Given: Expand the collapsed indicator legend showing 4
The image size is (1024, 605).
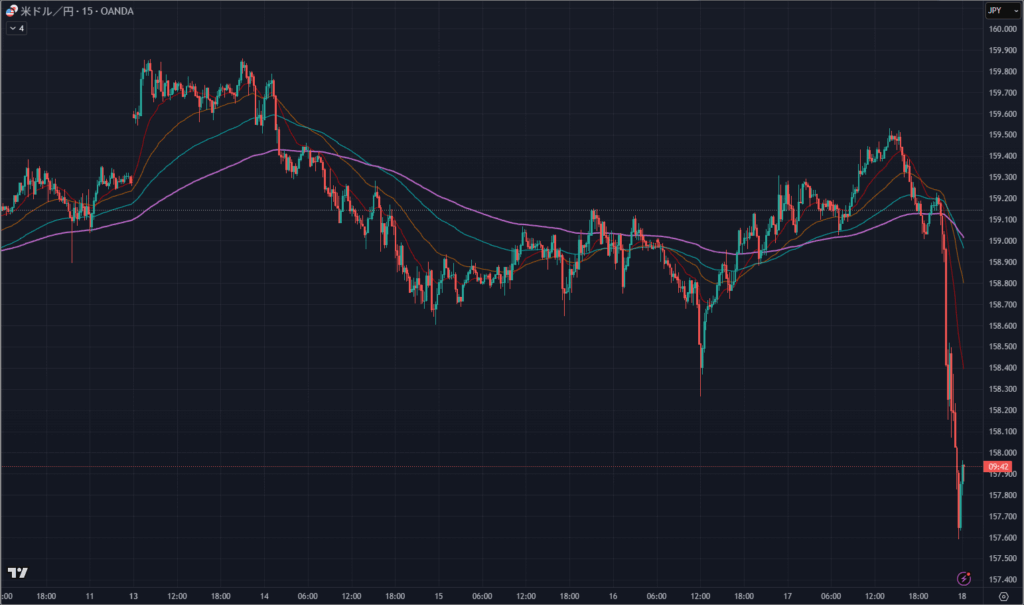Looking at the screenshot, I should [x=16, y=28].
